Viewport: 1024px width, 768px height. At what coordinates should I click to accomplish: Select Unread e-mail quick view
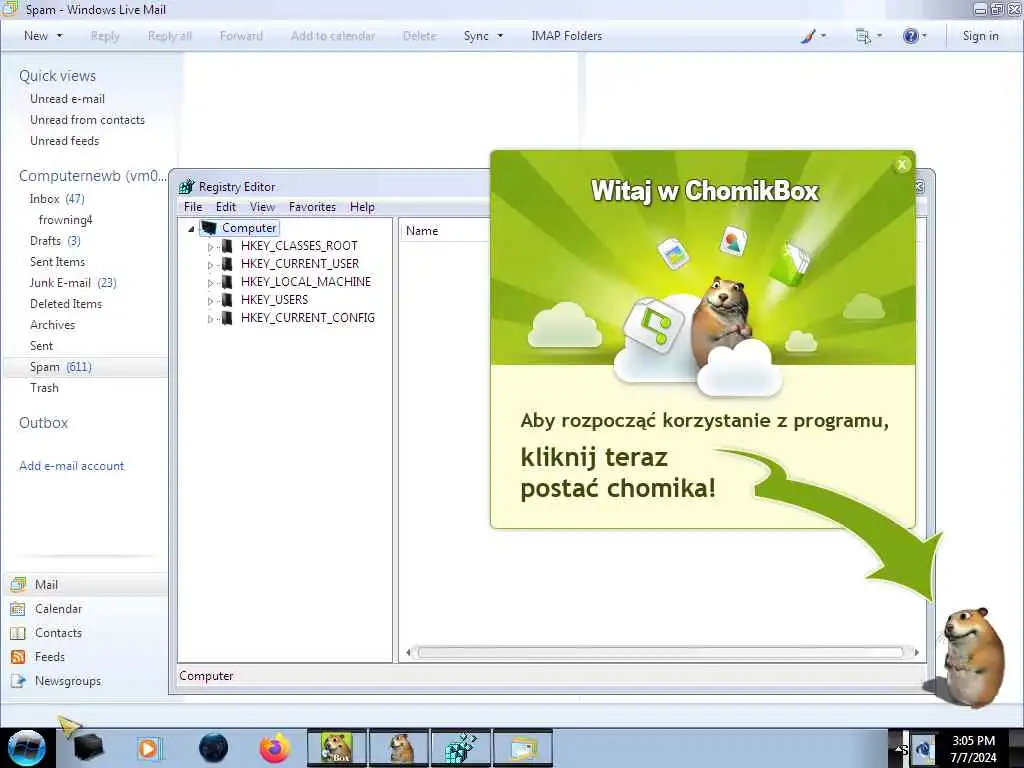[x=67, y=99]
